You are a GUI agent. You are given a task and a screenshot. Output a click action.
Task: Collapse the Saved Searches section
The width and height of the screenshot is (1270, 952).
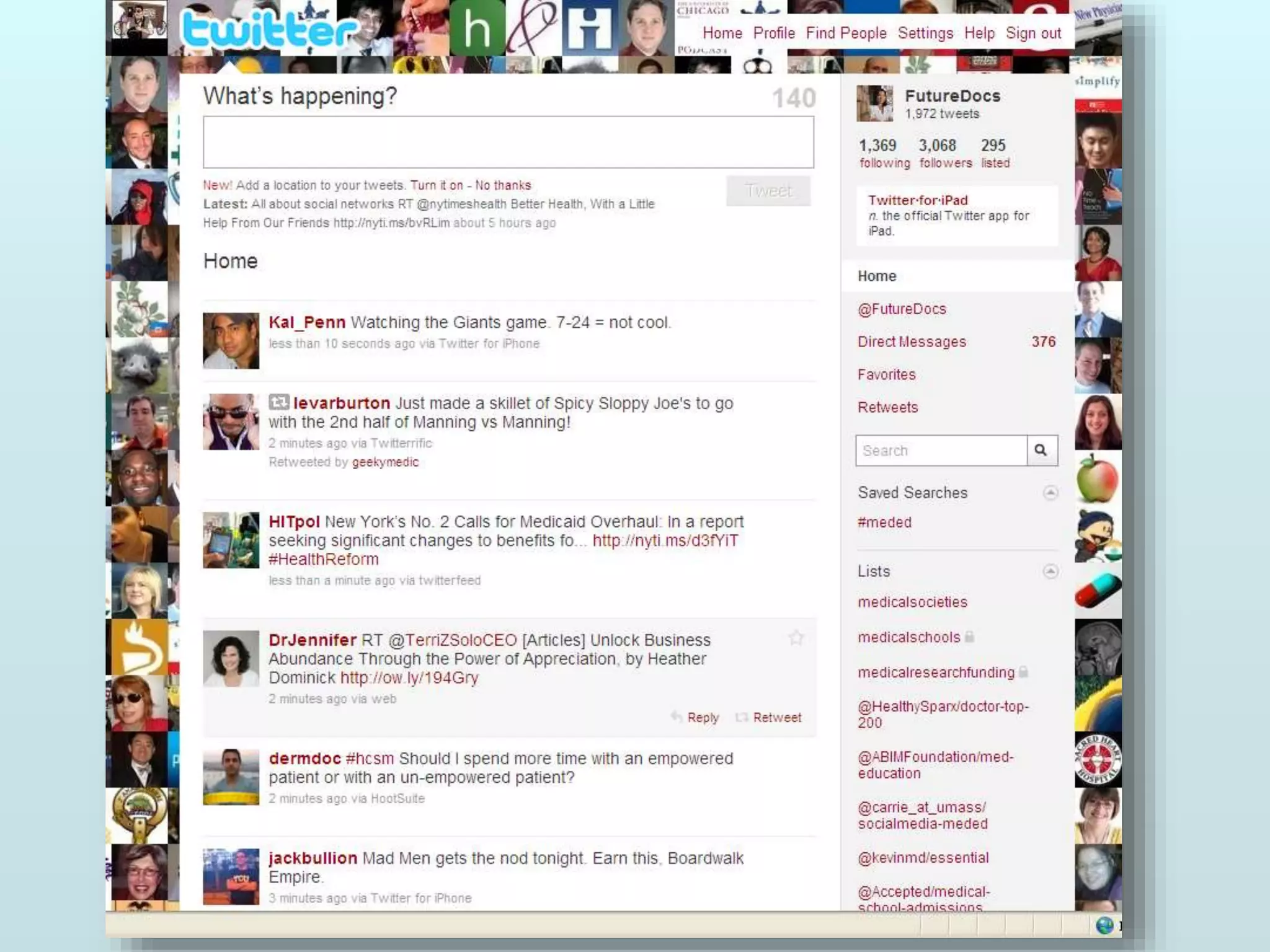pyautogui.click(x=1050, y=493)
